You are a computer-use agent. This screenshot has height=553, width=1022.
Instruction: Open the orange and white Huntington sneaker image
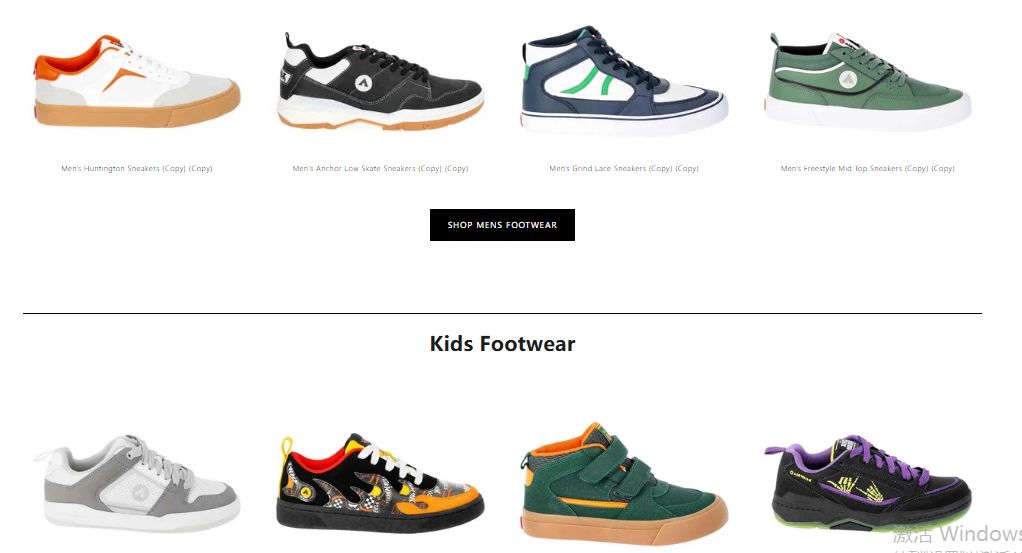click(137, 81)
